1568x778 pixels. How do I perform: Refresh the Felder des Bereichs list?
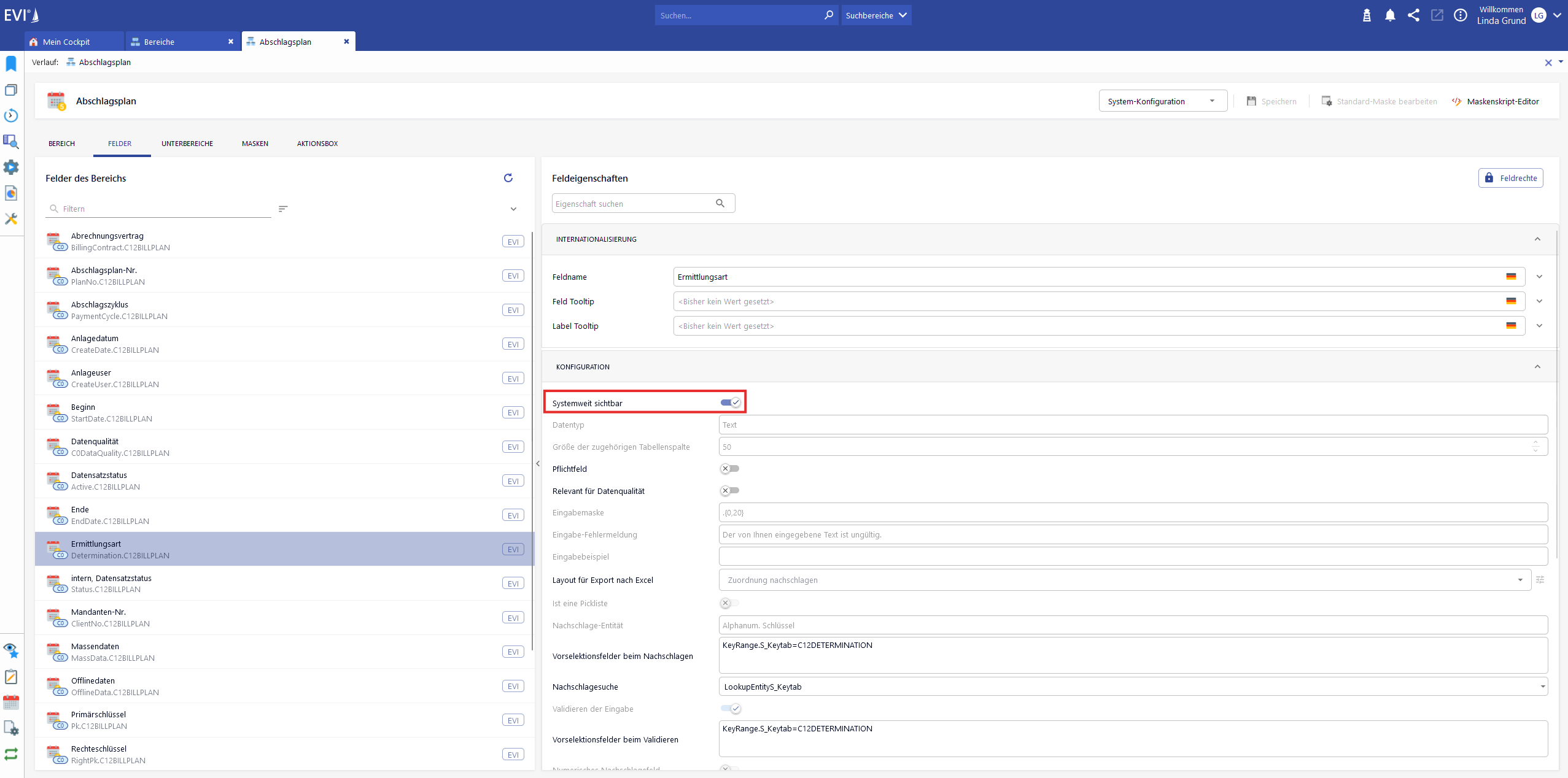pos(508,178)
